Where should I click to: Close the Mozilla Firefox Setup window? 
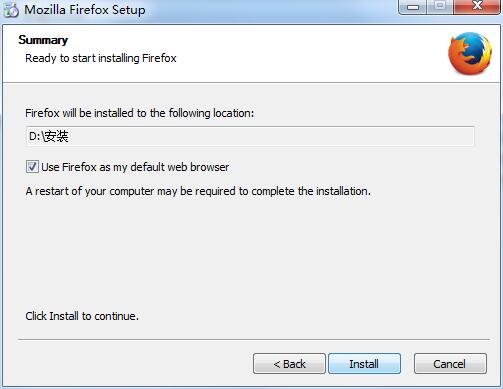(x=477, y=7)
